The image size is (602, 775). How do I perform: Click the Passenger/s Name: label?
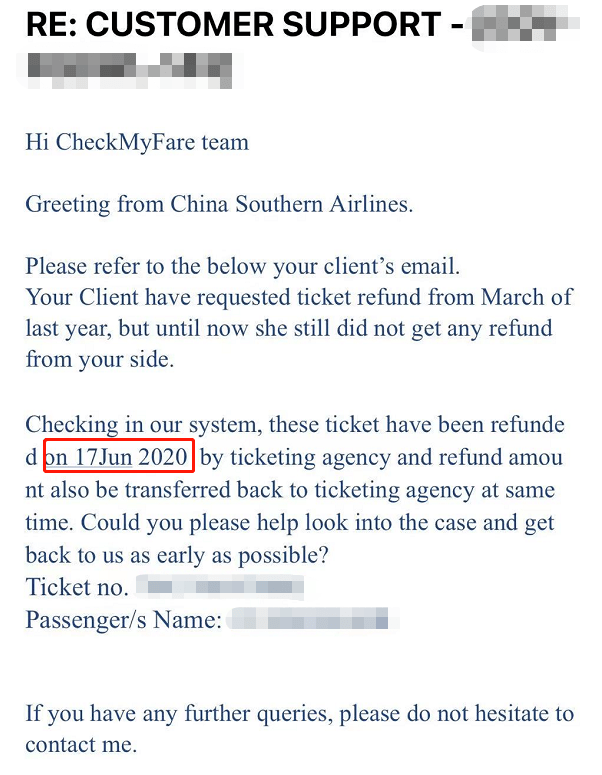tap(124, 619)
